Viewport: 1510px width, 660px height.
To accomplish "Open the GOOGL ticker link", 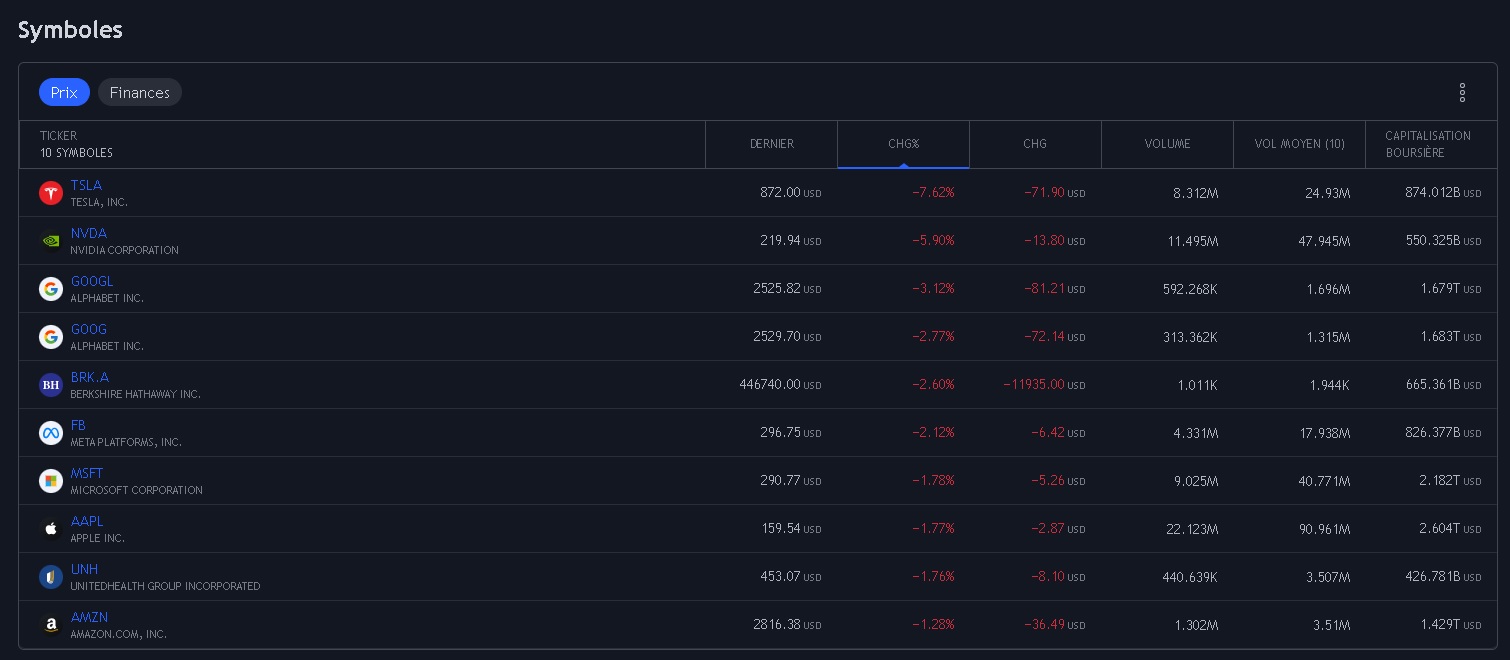I will point(92,281).
